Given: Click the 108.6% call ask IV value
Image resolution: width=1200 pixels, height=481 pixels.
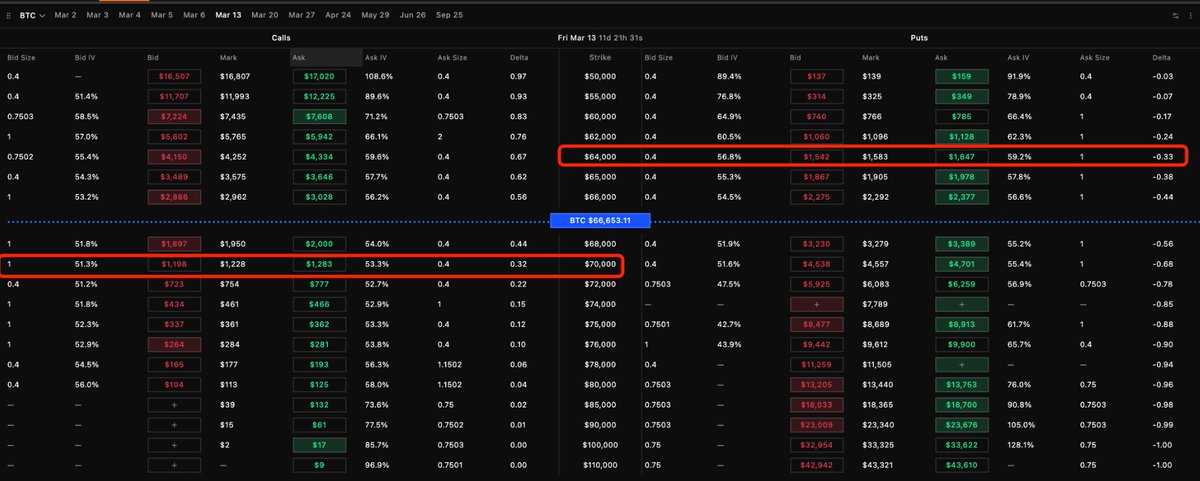Looking at the screenshot, I should pos(379,76).
